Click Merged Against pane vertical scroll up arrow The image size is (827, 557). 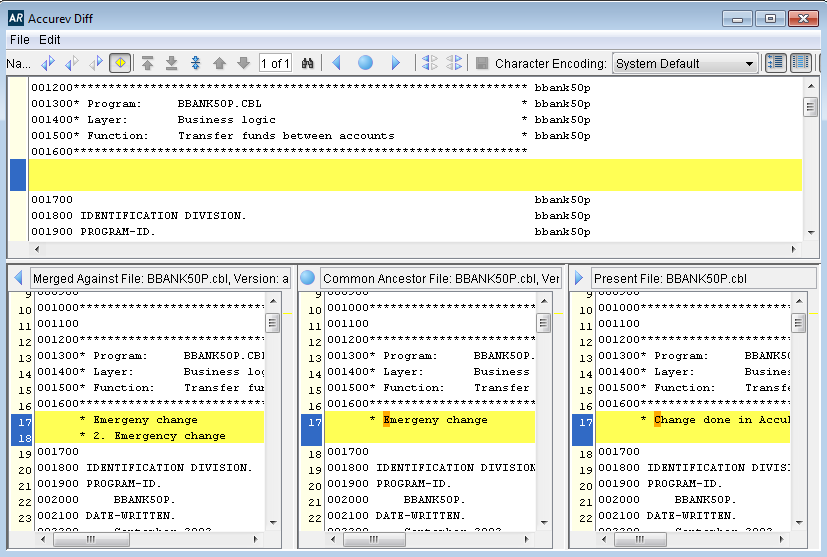click(273, 301)
